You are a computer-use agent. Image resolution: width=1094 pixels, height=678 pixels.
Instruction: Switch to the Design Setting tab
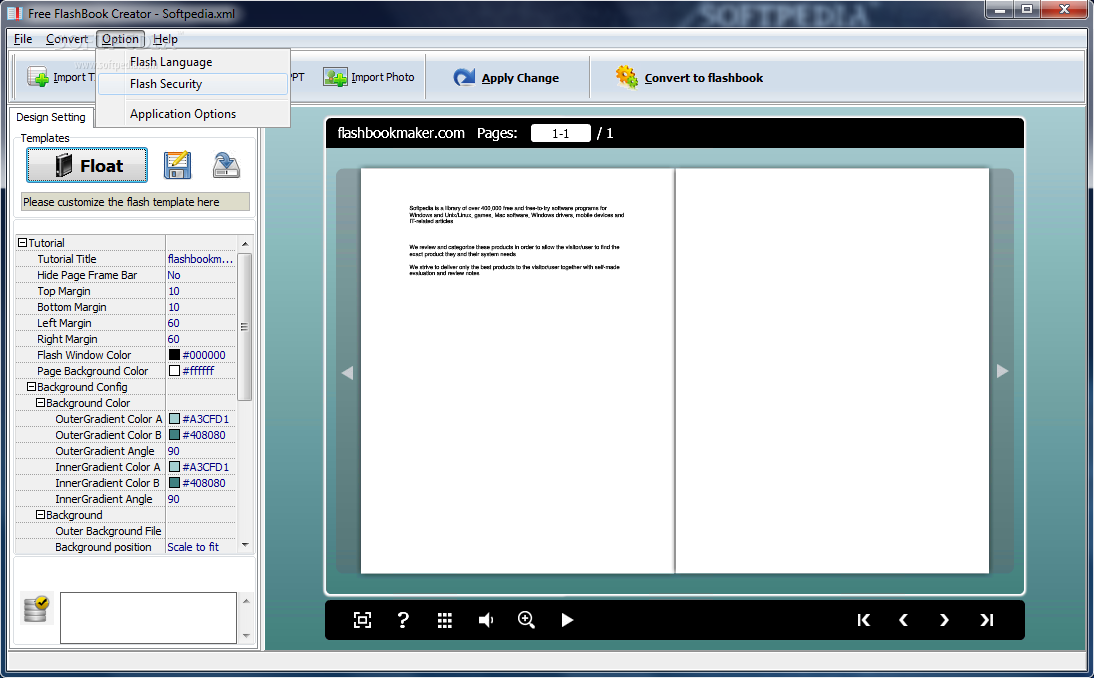(x=50, y=117)
